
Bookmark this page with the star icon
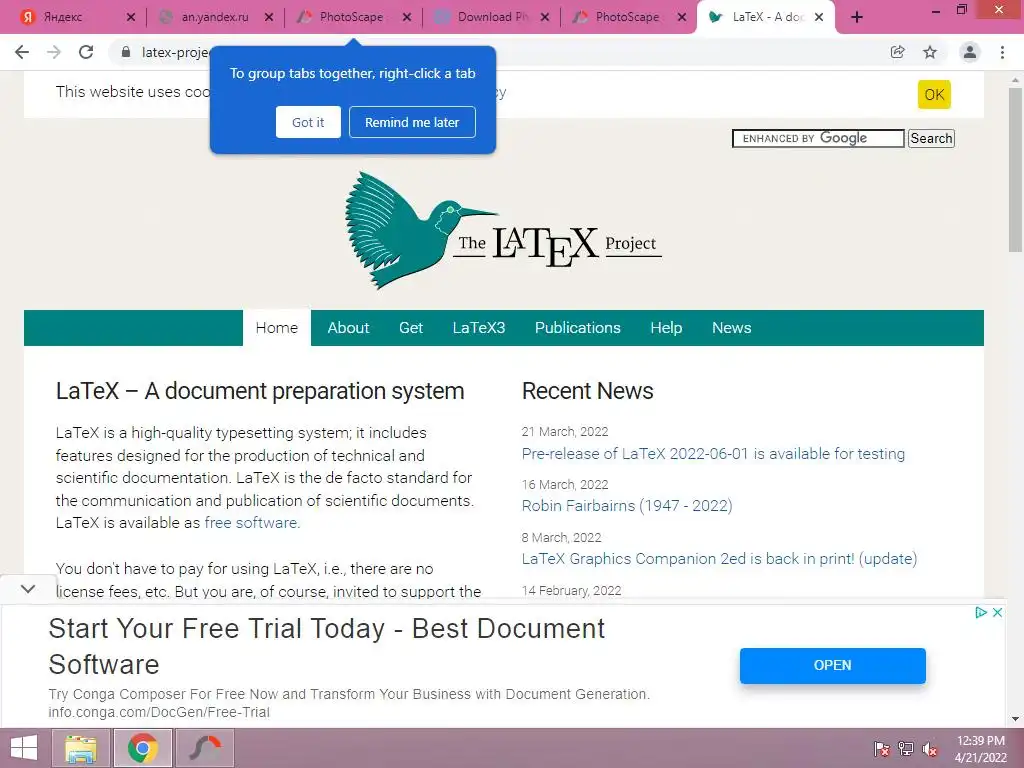930,52
